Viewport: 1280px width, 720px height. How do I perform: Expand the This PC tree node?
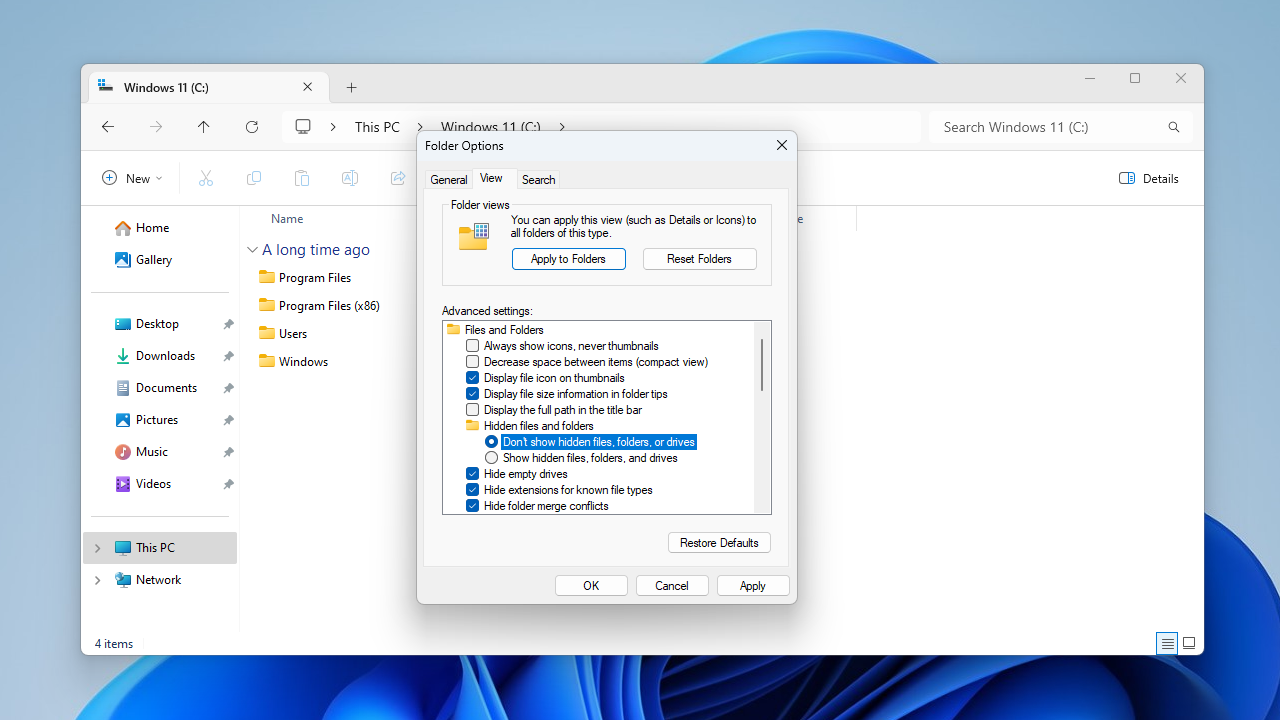click(97, 548)
